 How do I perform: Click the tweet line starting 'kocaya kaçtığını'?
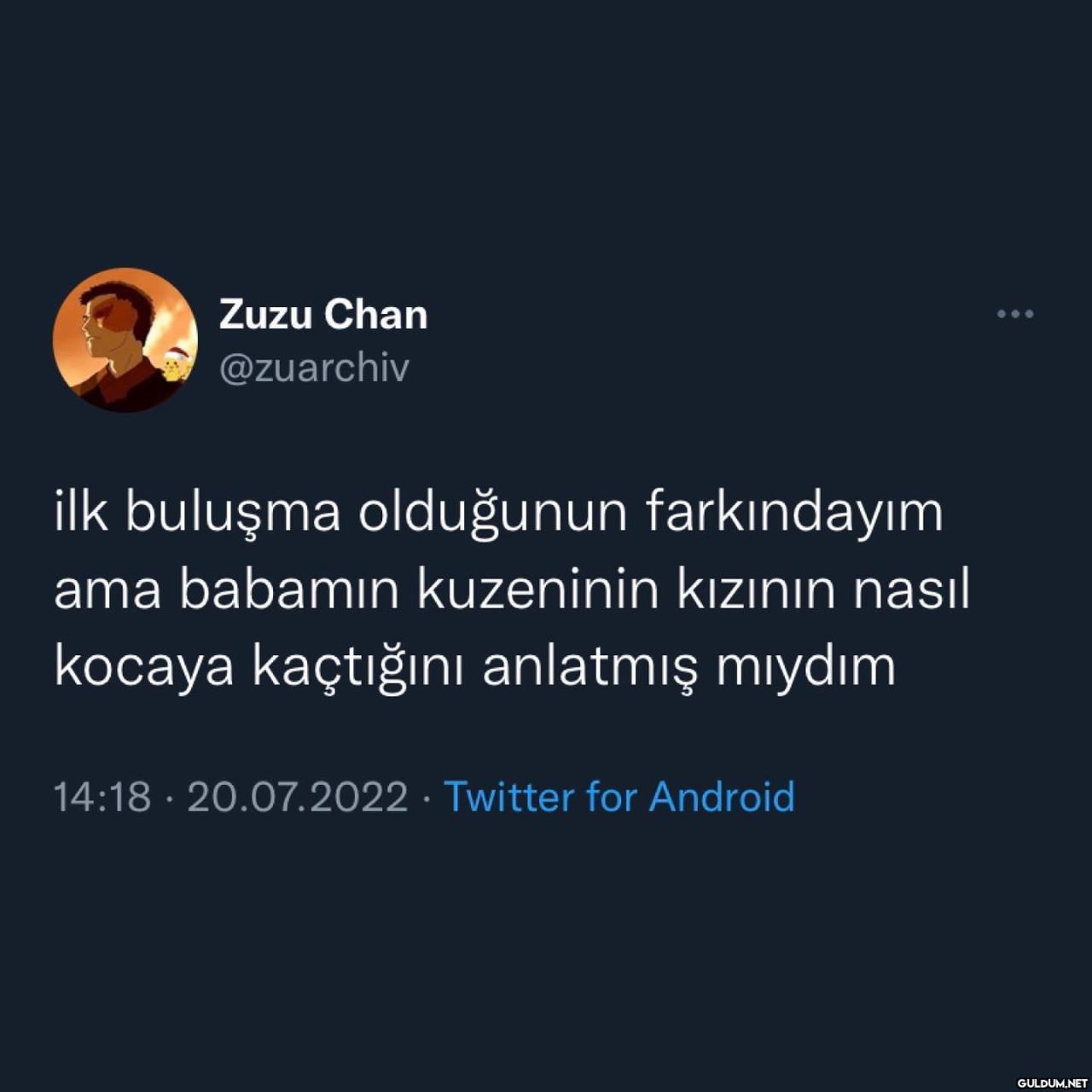[x=475, y=667]
